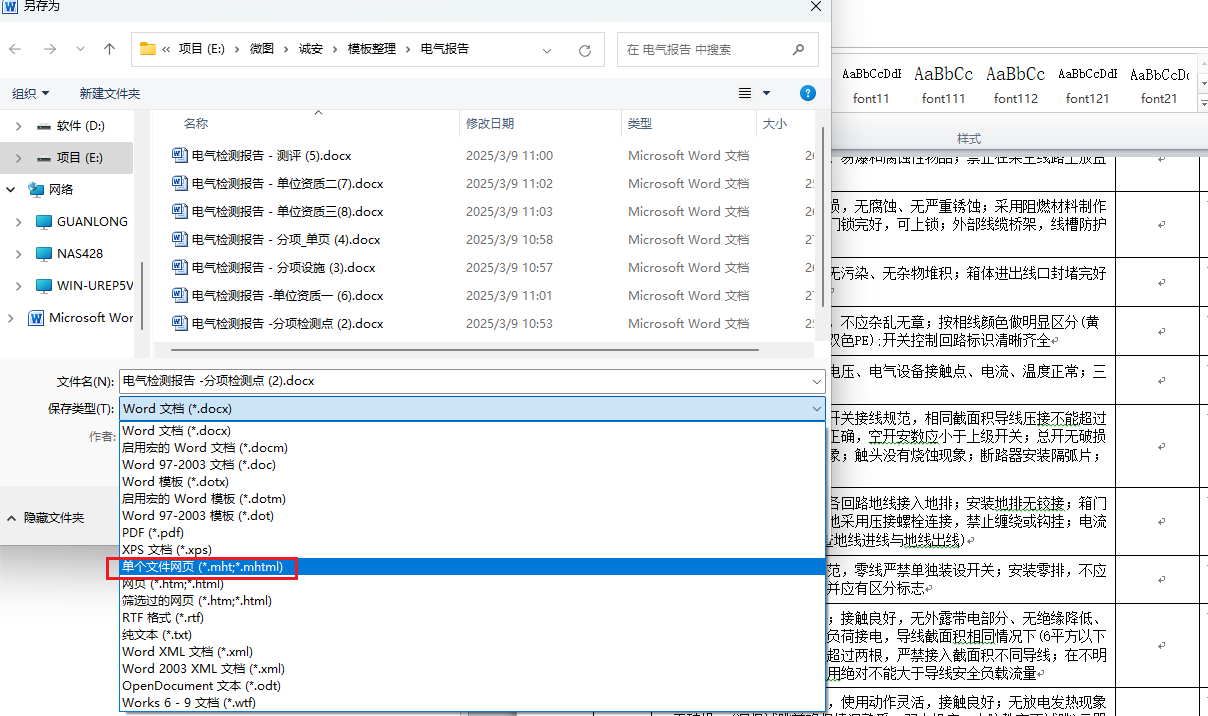Choose PDF (*.pdf) save type
The width and height of the screenshot is (1208, 716).
click(x=472, y=532)
